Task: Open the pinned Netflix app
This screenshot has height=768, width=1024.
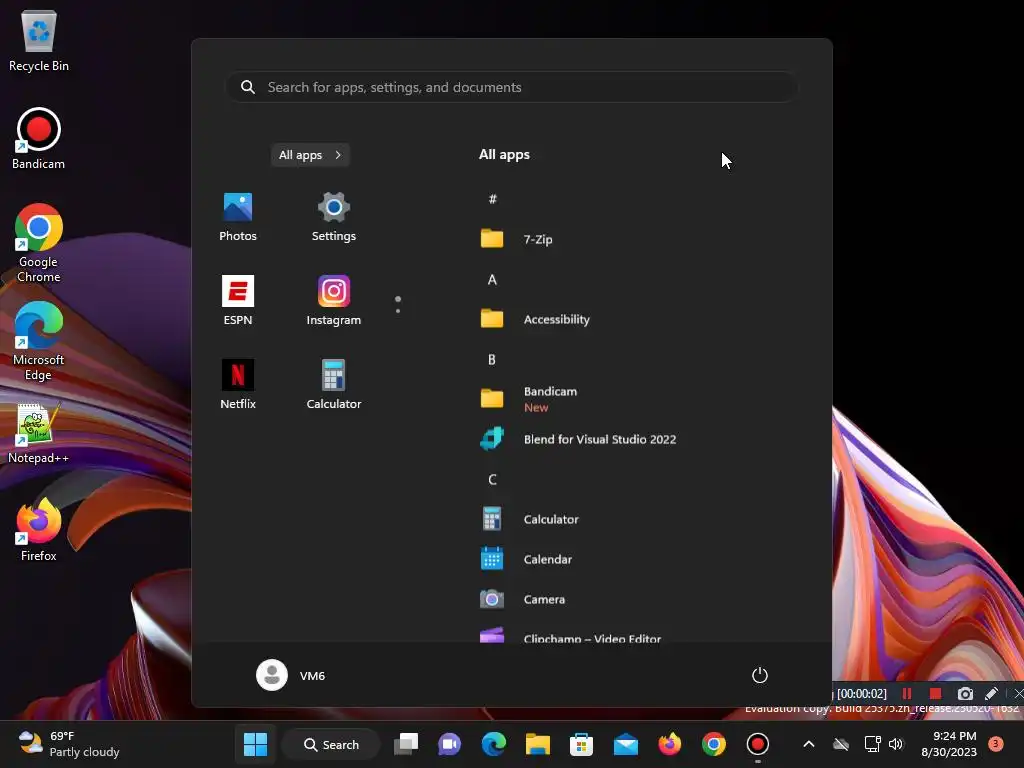Action: click(238, 385)
